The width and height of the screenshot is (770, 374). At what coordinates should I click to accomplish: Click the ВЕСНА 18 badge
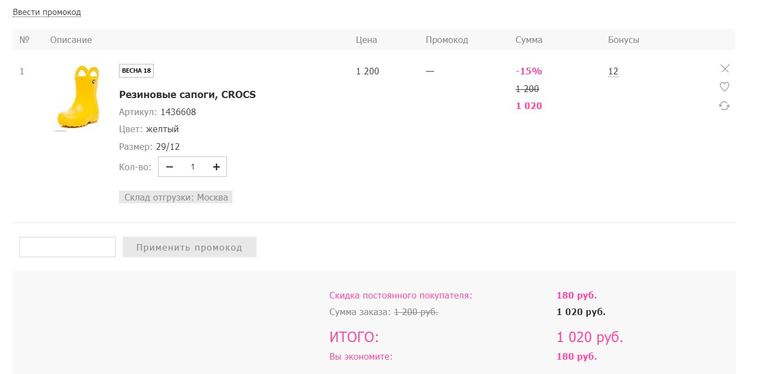[x=136, y=71]
